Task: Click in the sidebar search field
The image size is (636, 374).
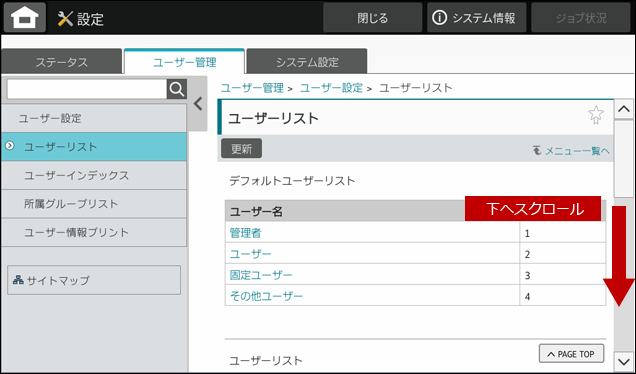Action: coord(87,89)
